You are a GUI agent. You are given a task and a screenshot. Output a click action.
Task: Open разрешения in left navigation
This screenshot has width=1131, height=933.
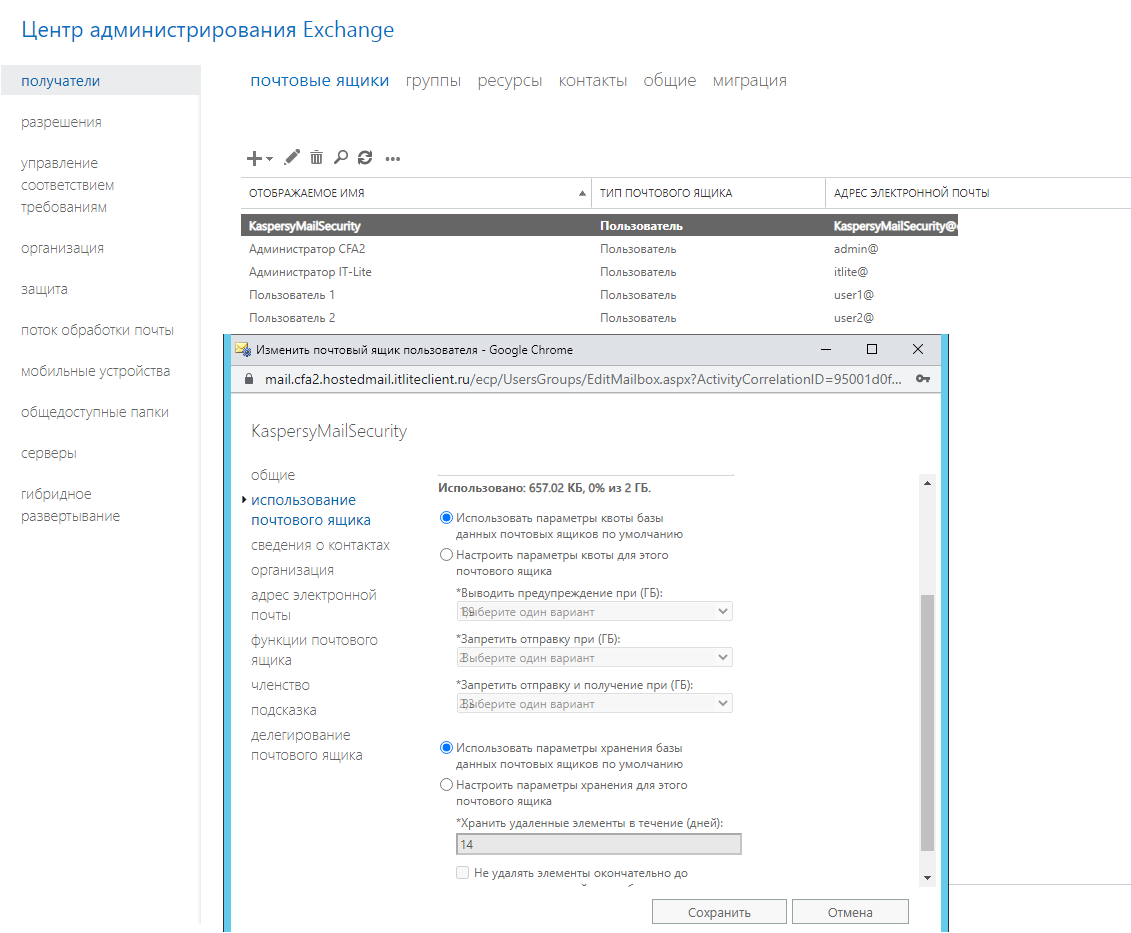61,122
